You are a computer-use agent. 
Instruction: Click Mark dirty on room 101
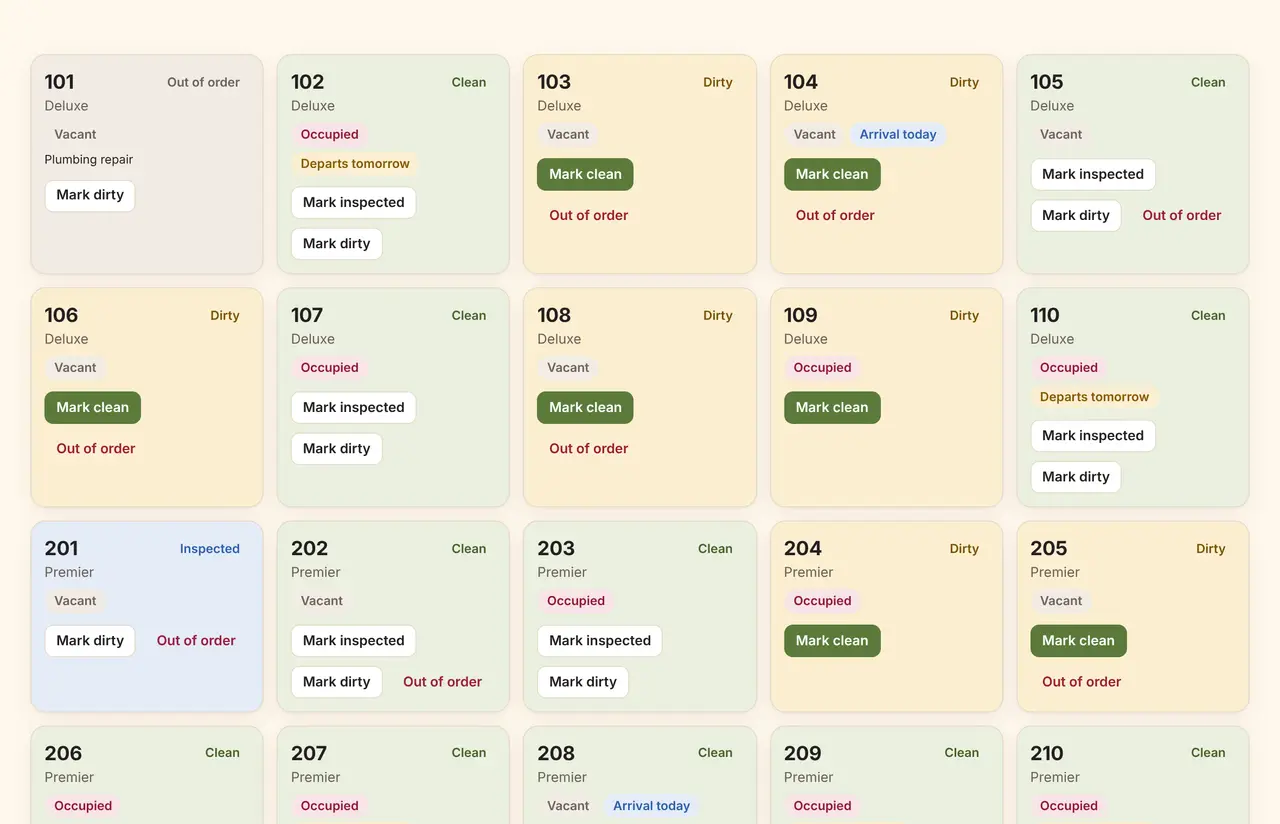click(90, 195)
